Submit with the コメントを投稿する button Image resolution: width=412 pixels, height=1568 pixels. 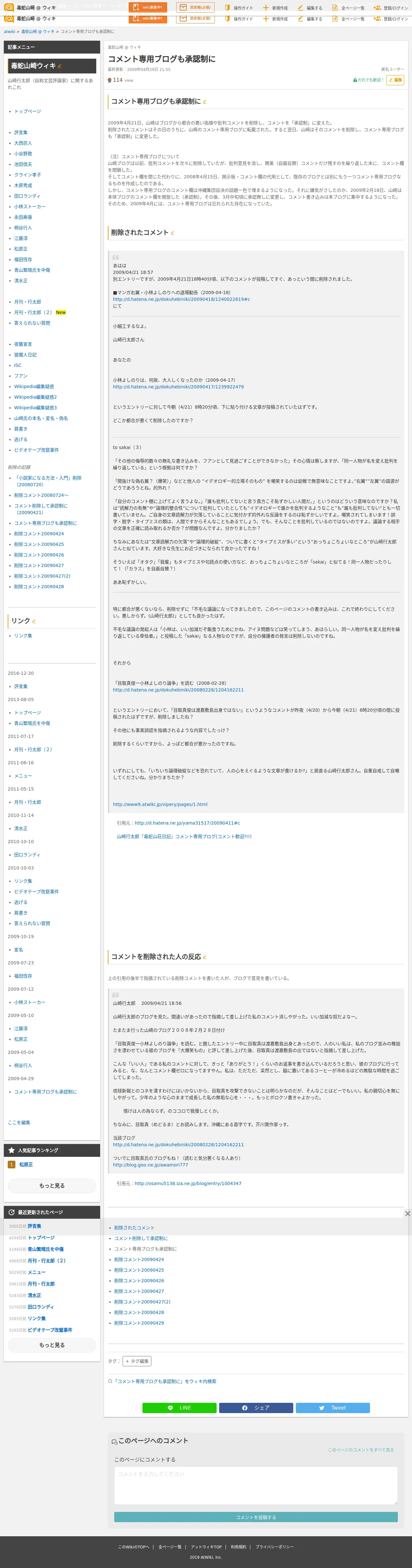[256, 1517]
